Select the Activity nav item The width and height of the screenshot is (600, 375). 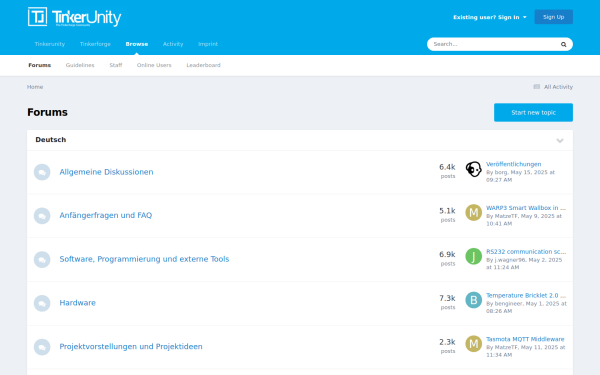[173, 44]
